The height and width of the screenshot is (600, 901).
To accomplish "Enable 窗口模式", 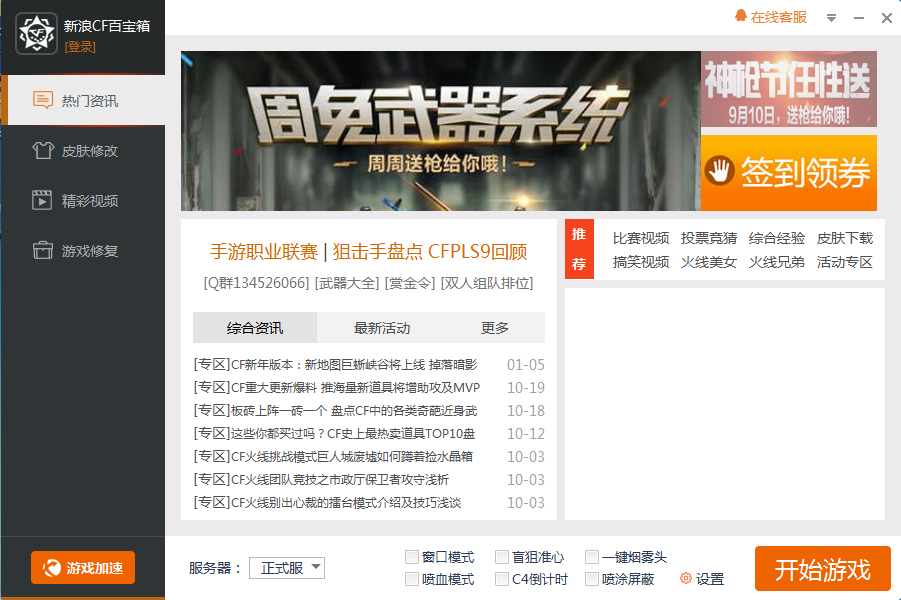I will [411, 557].
